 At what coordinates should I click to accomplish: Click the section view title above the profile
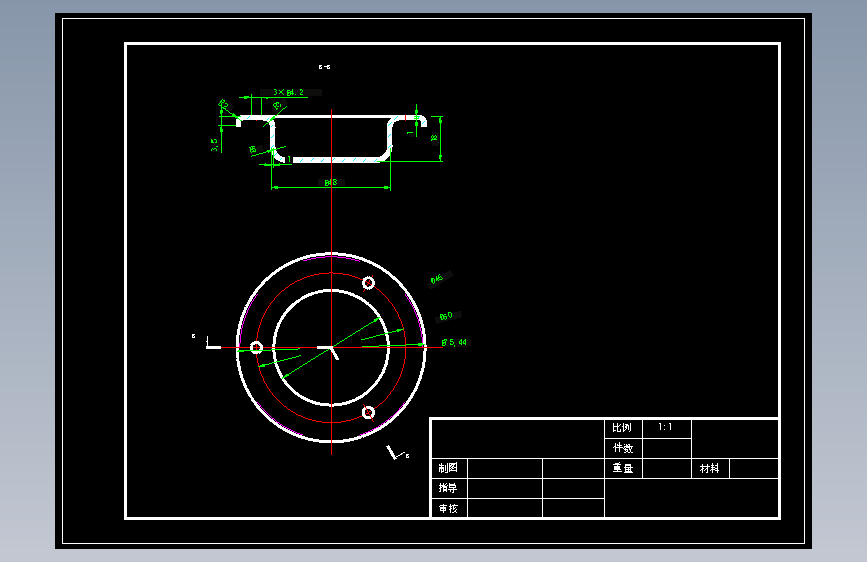point(325,67)
